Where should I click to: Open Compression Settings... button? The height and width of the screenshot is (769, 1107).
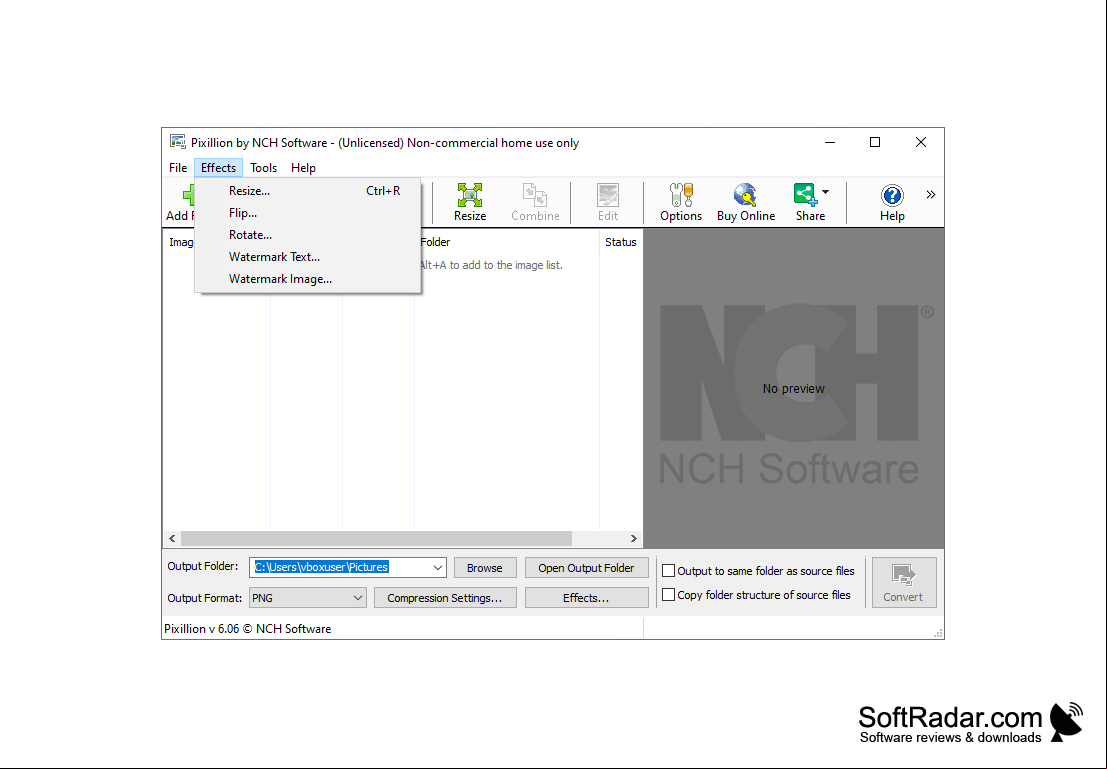point(445,597)
